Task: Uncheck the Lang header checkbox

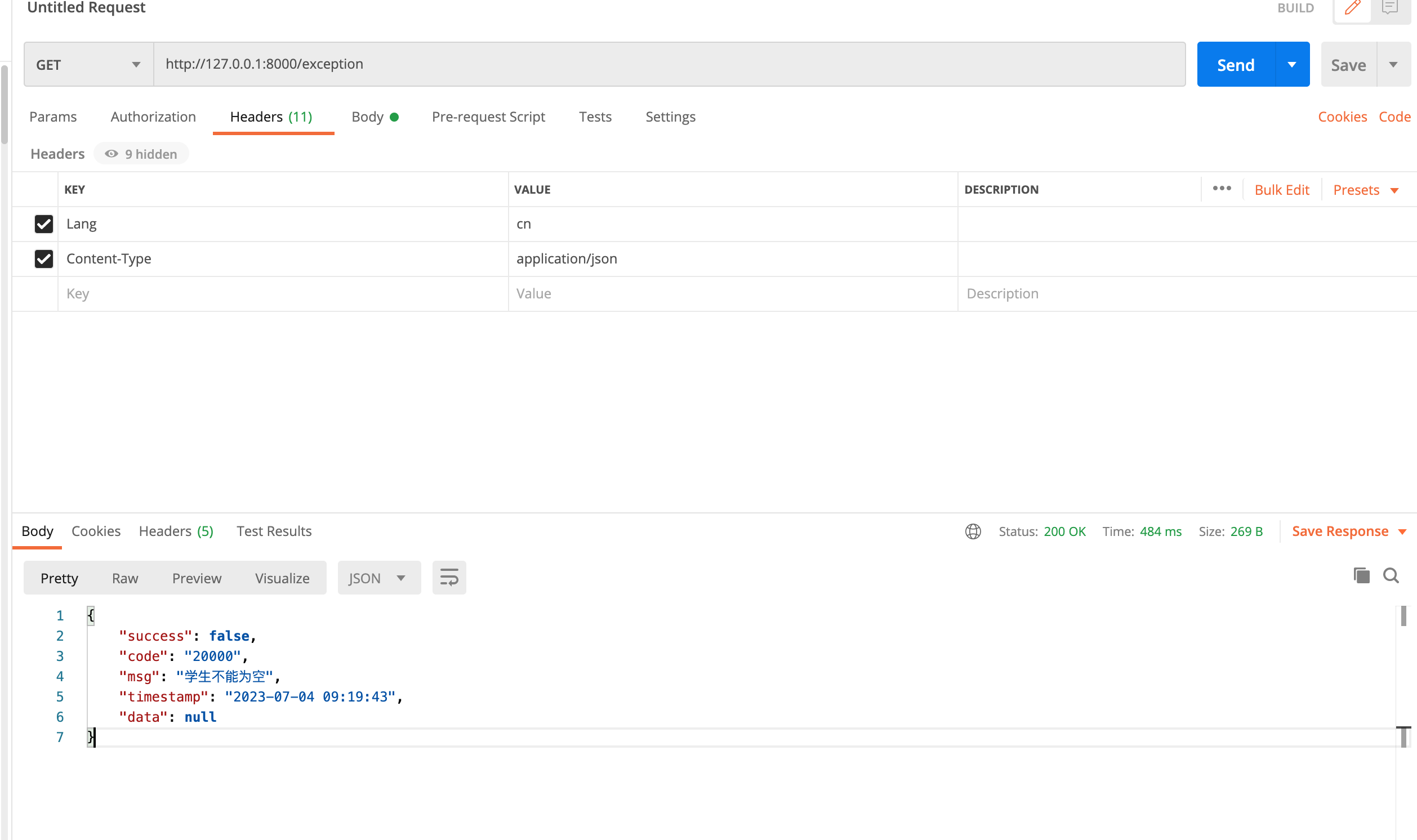Action: click(43, 224)
